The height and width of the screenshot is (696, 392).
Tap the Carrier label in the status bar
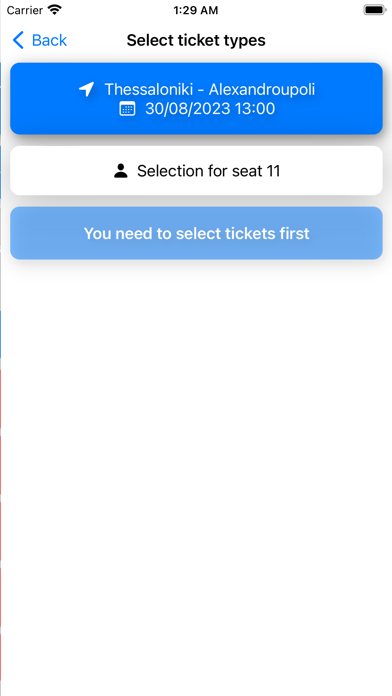(25, 10)
